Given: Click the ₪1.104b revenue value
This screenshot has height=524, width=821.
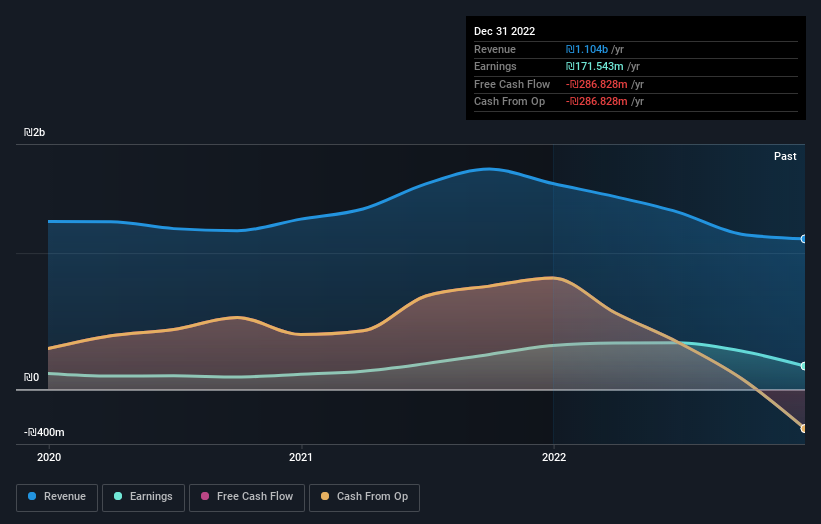Looking at the screenshot, I should pyautogui.click(x=586, y=49).
